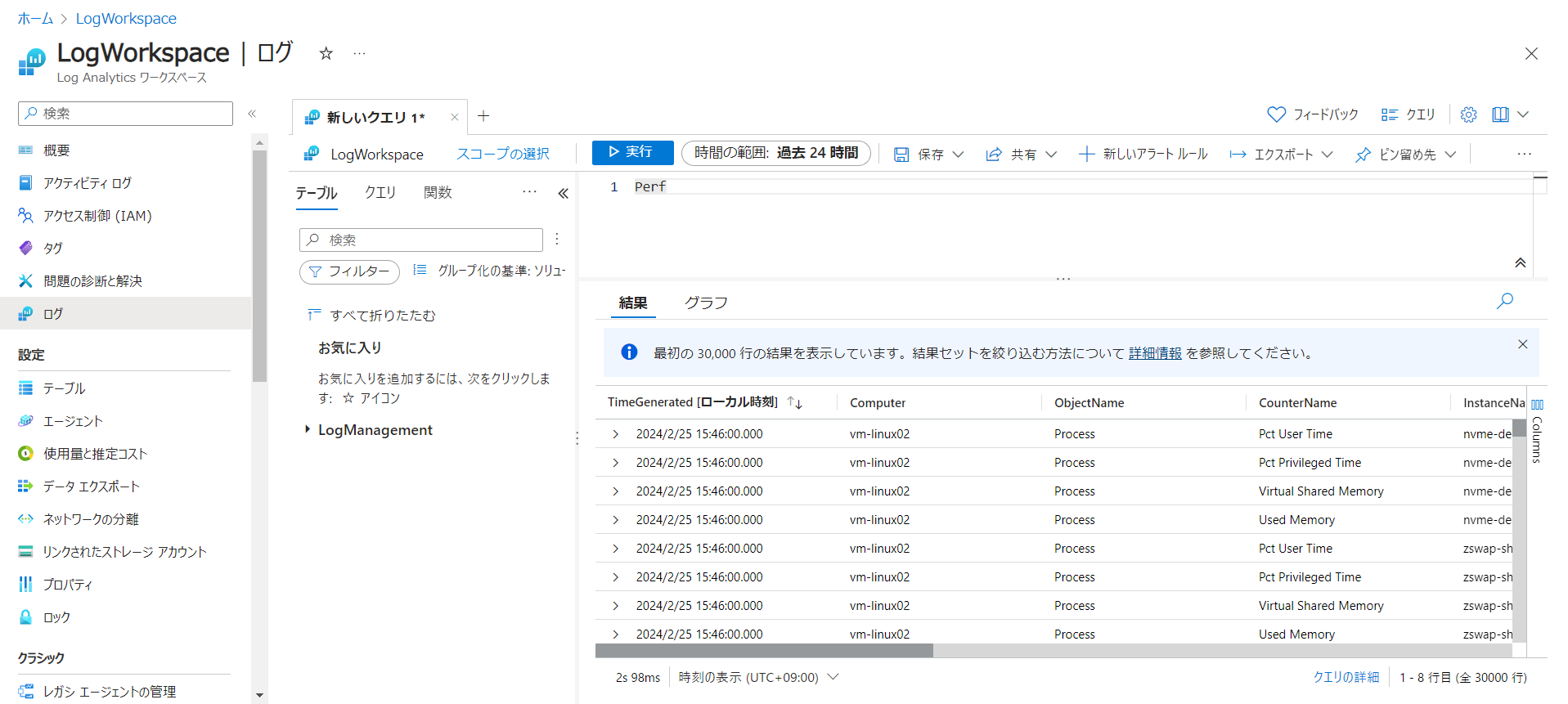This screenshot has width=1568, height=704.
Task: Change the 時間の範囲 time range
Action: tap(775, 153)
